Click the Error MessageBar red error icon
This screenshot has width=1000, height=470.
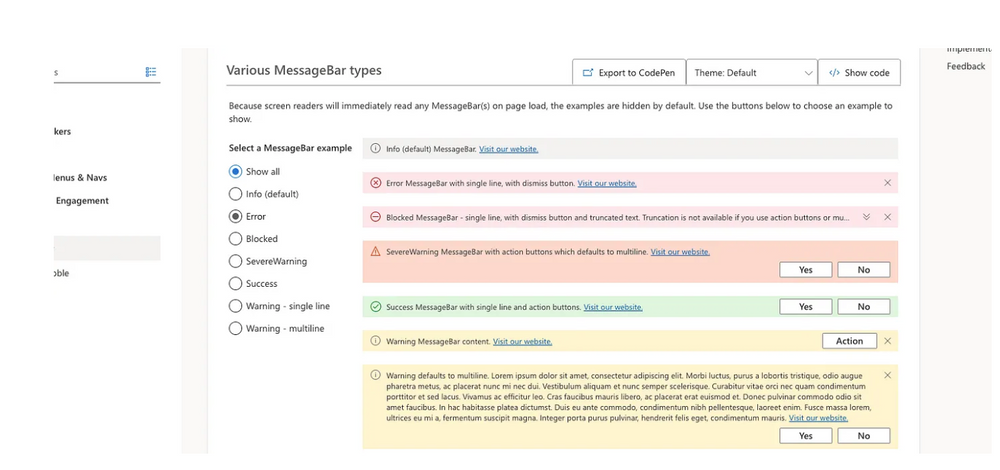(376, 183)
